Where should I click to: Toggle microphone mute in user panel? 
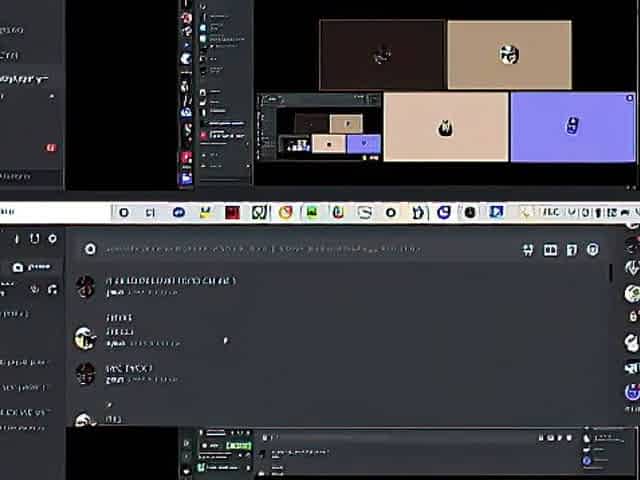pos(15,239)
